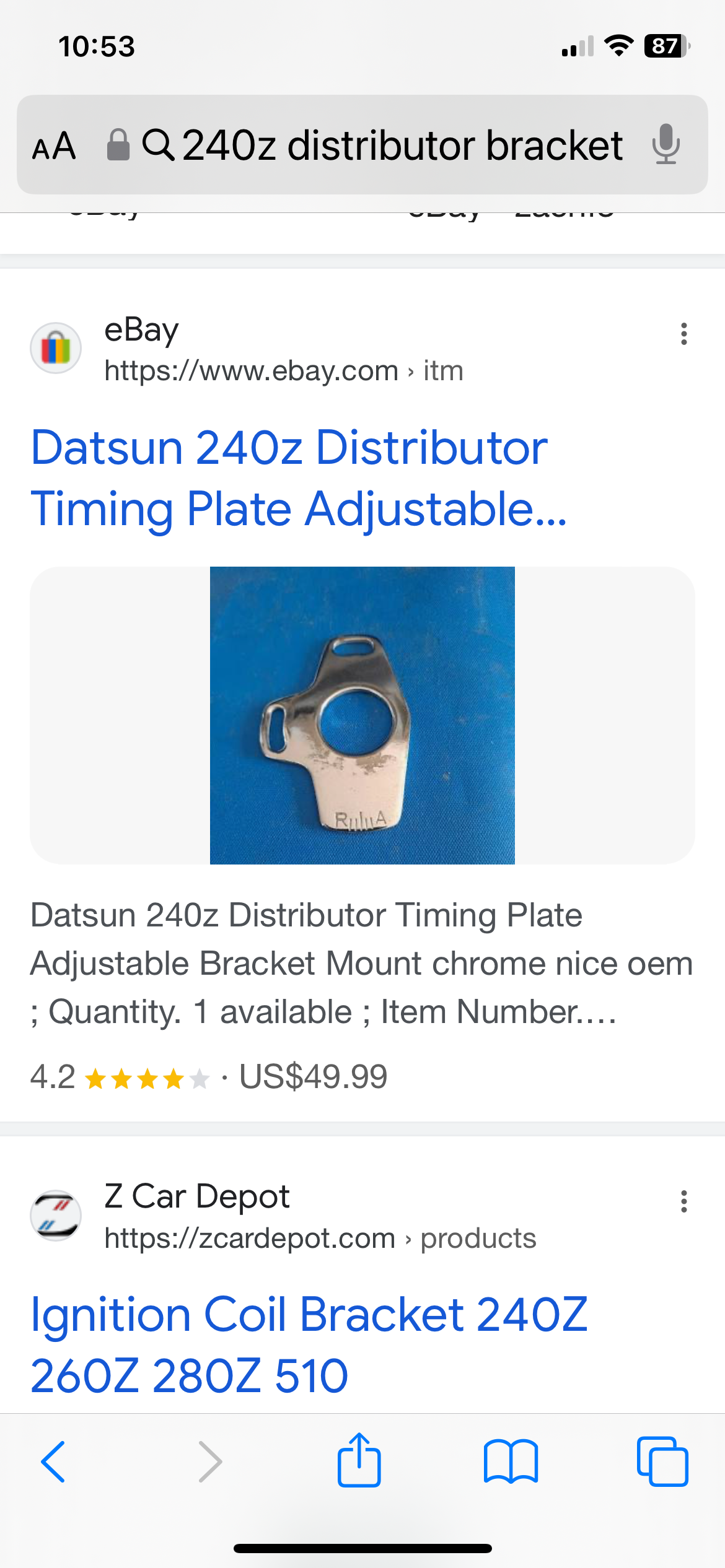Go back with the back arrow
Screen dimensions: 725x1568
(53, 1461)
